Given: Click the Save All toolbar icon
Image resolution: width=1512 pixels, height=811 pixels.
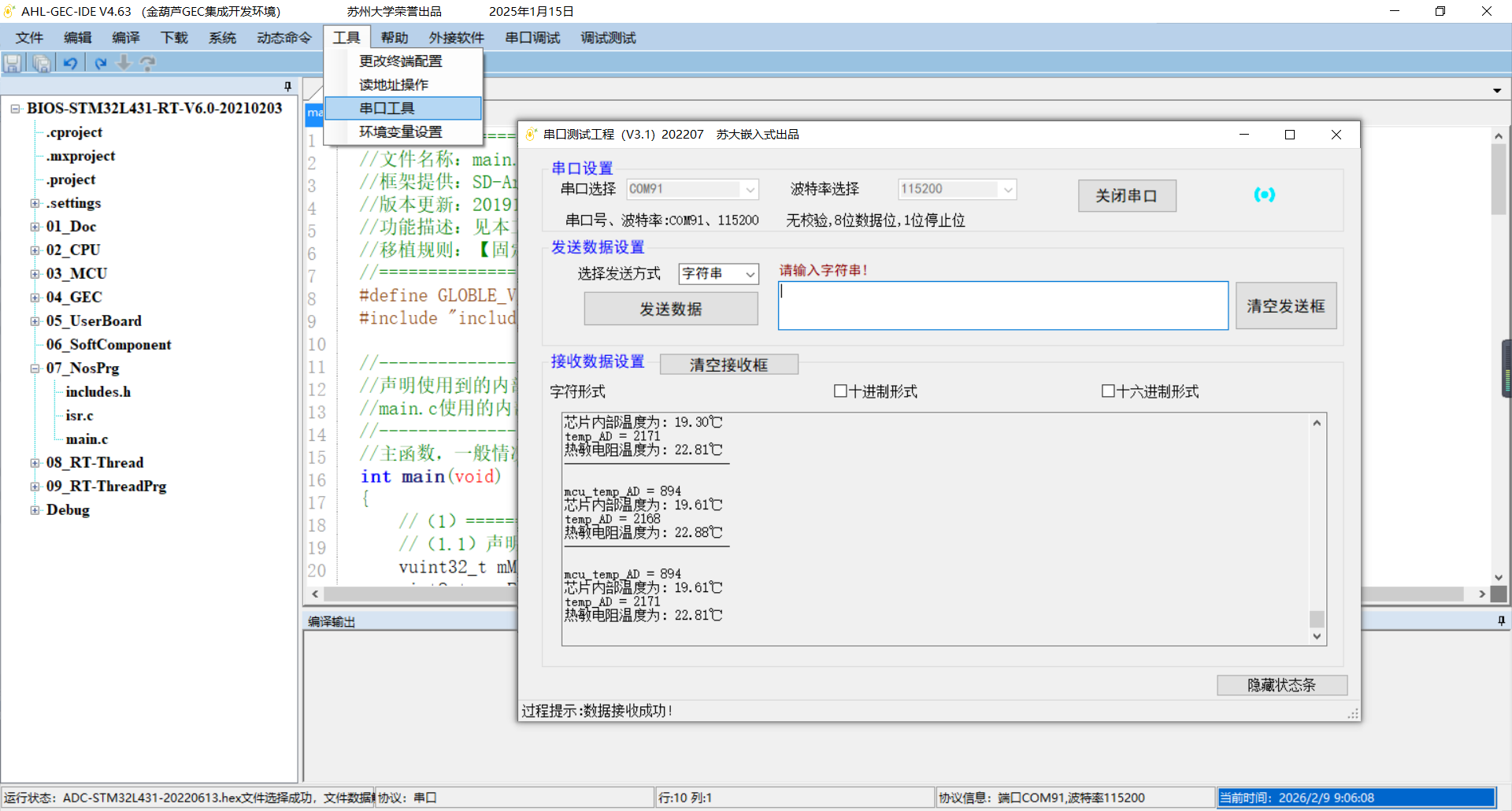Looking at the screenshot, I should tap(42, 64).
